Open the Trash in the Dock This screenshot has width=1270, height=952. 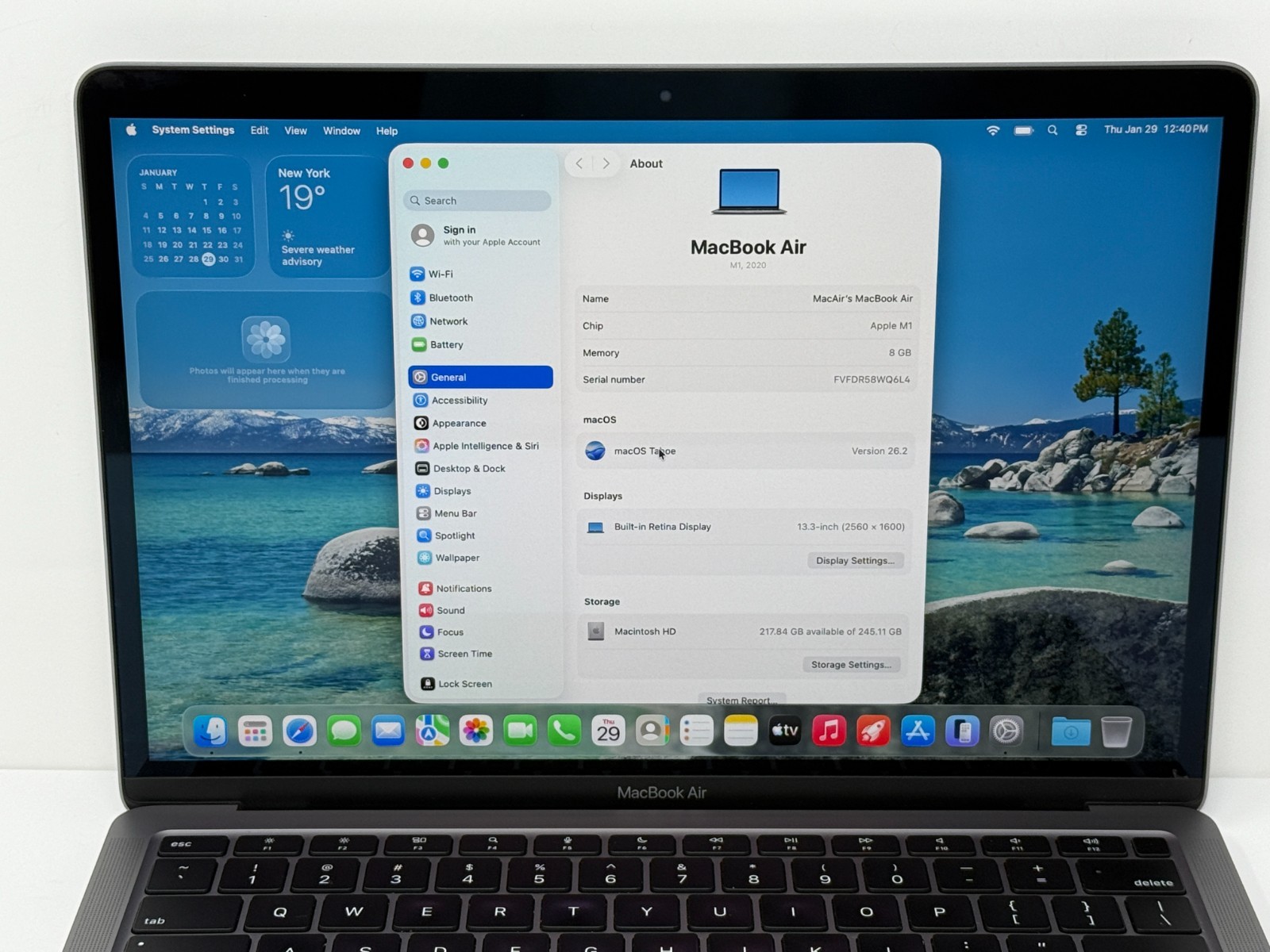(x=1116, y=731)
